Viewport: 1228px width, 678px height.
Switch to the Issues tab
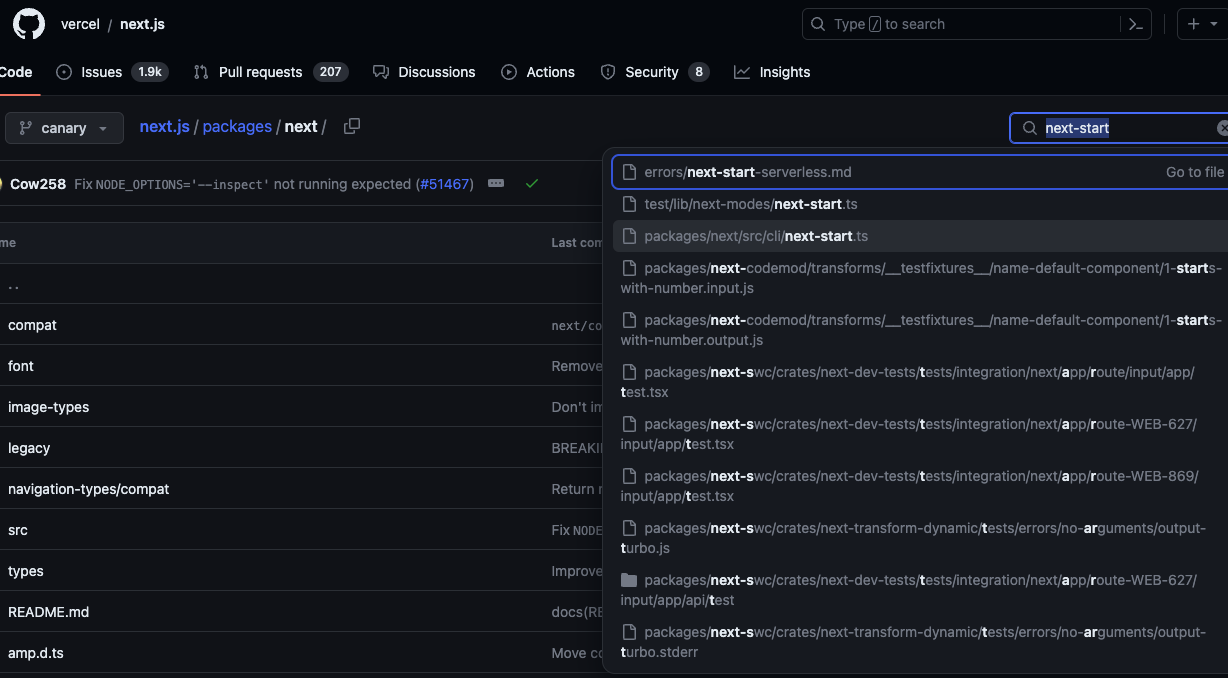112,72
